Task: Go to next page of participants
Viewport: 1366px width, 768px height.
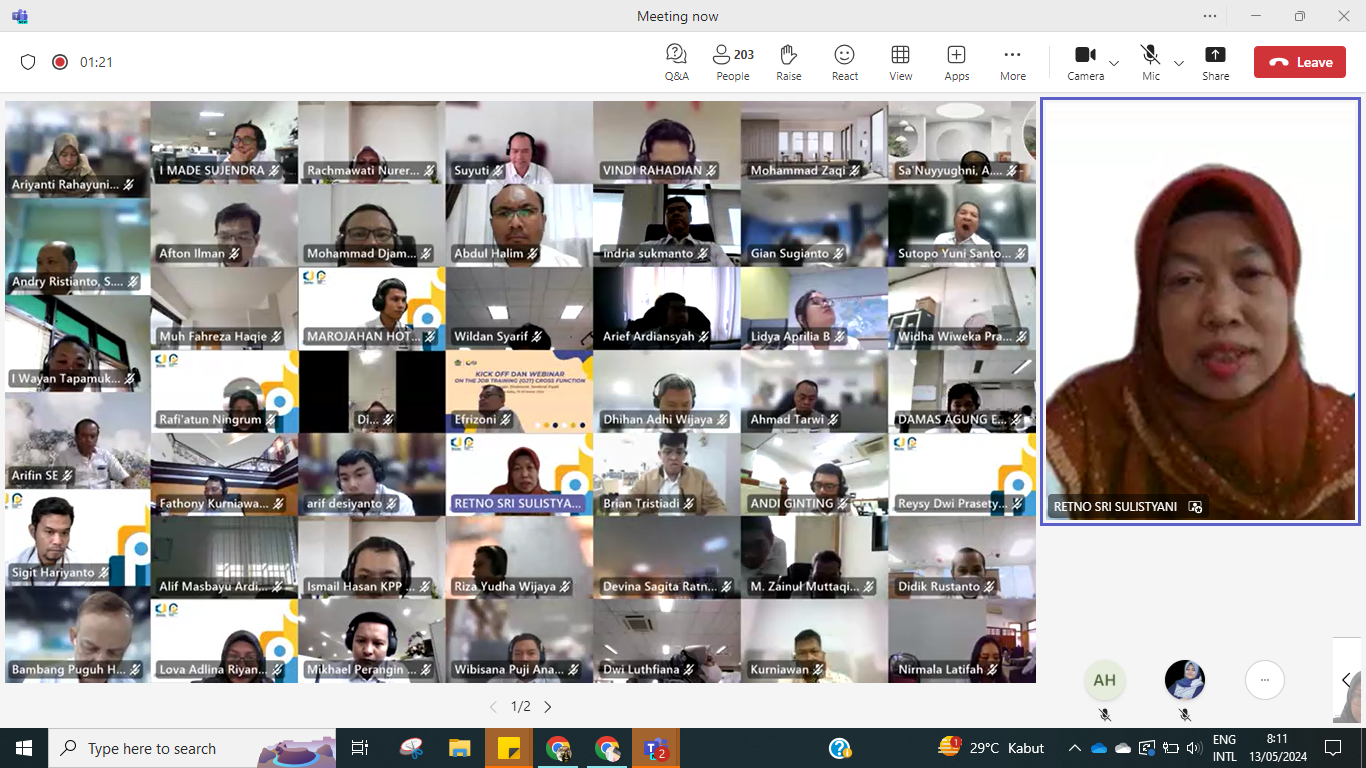Action: tap(548, 707)
